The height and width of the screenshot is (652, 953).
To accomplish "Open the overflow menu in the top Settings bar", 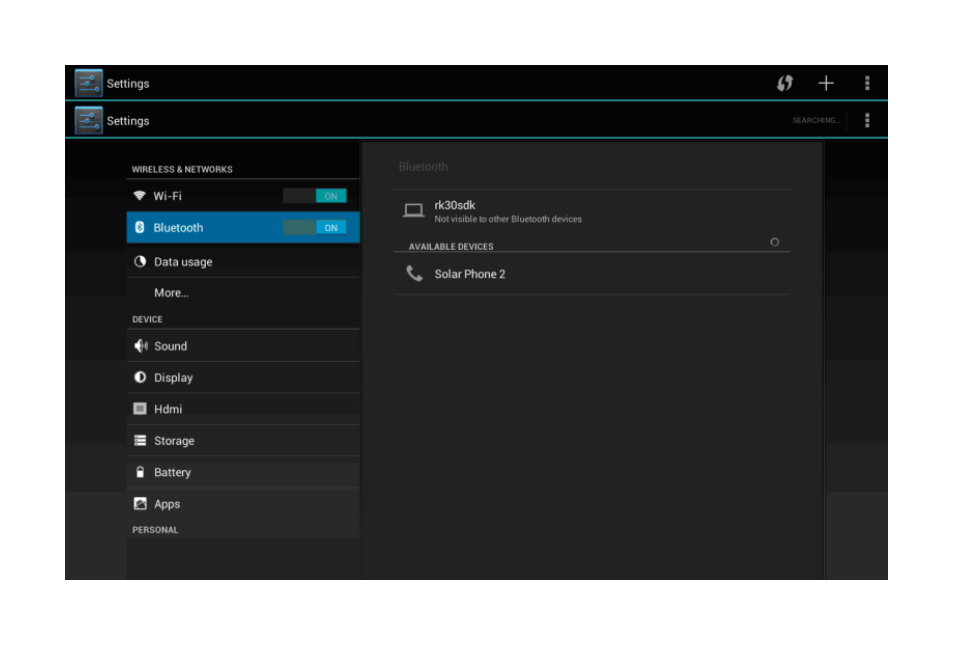I will 867,83.
